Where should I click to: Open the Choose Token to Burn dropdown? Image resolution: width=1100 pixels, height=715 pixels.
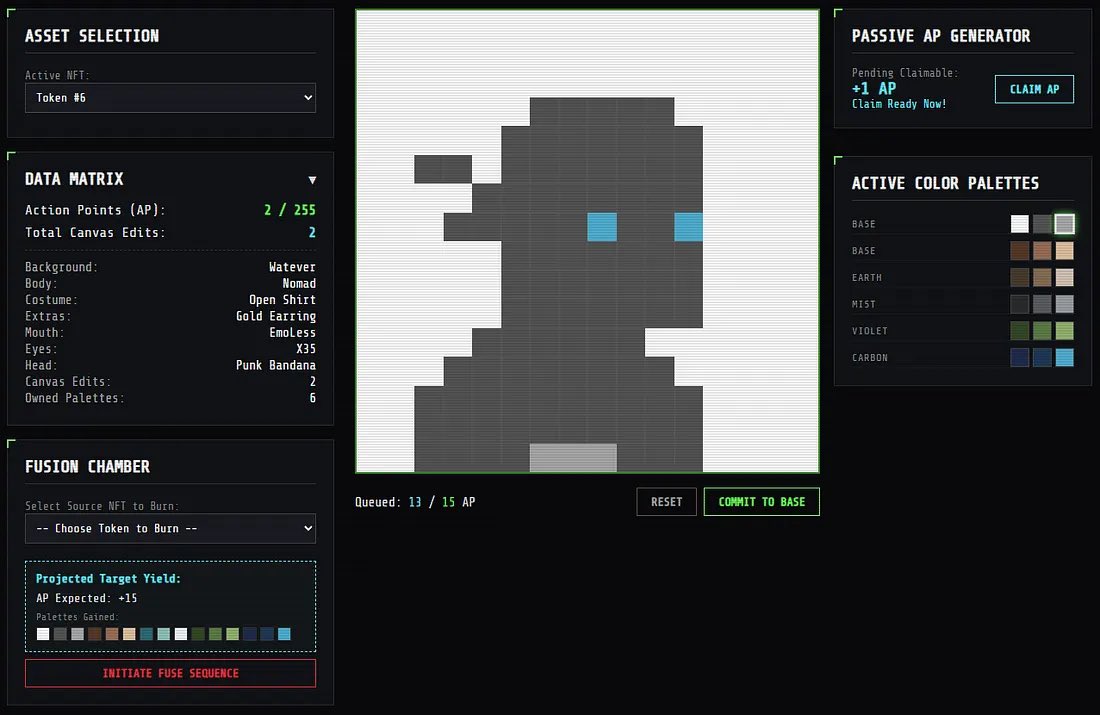(x=170, y=528)
